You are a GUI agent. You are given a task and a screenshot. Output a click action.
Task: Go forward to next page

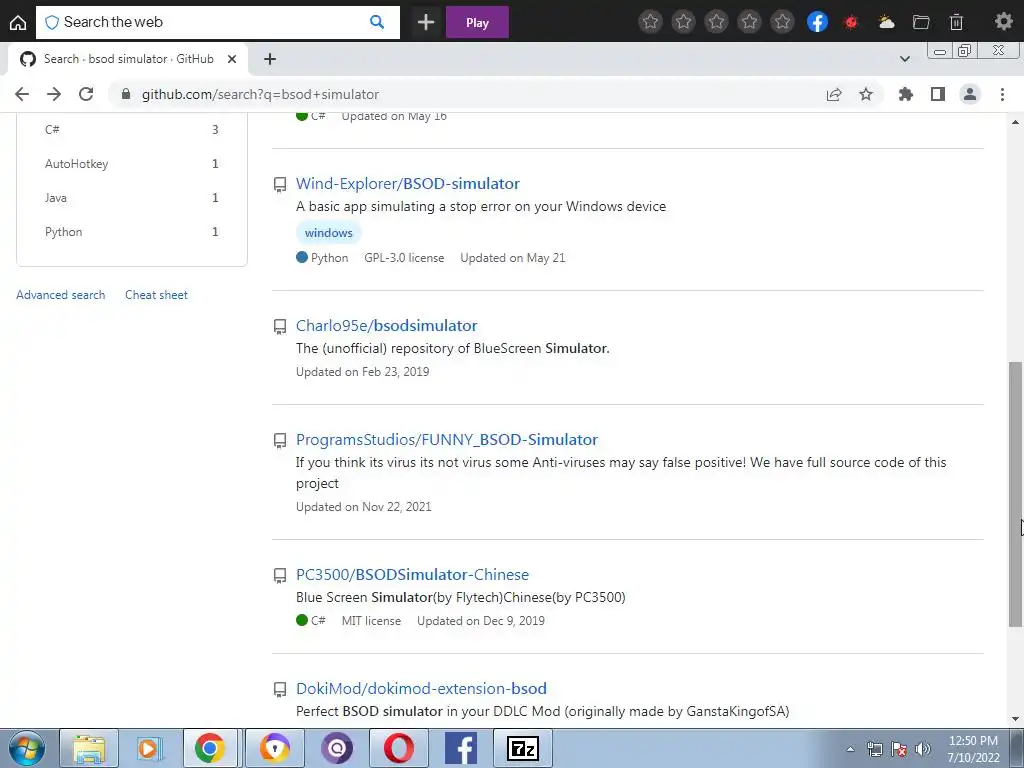pos(54,94)
